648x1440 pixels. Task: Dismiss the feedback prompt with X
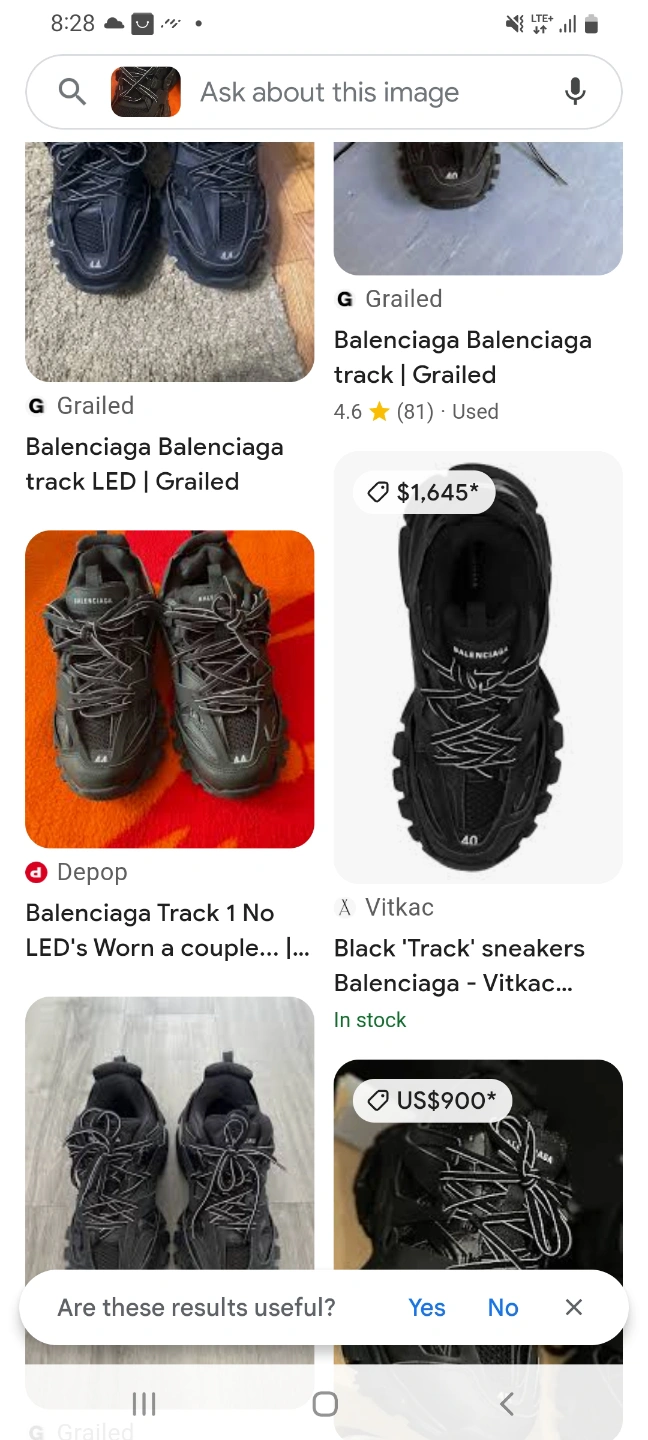pos(574,1307)
